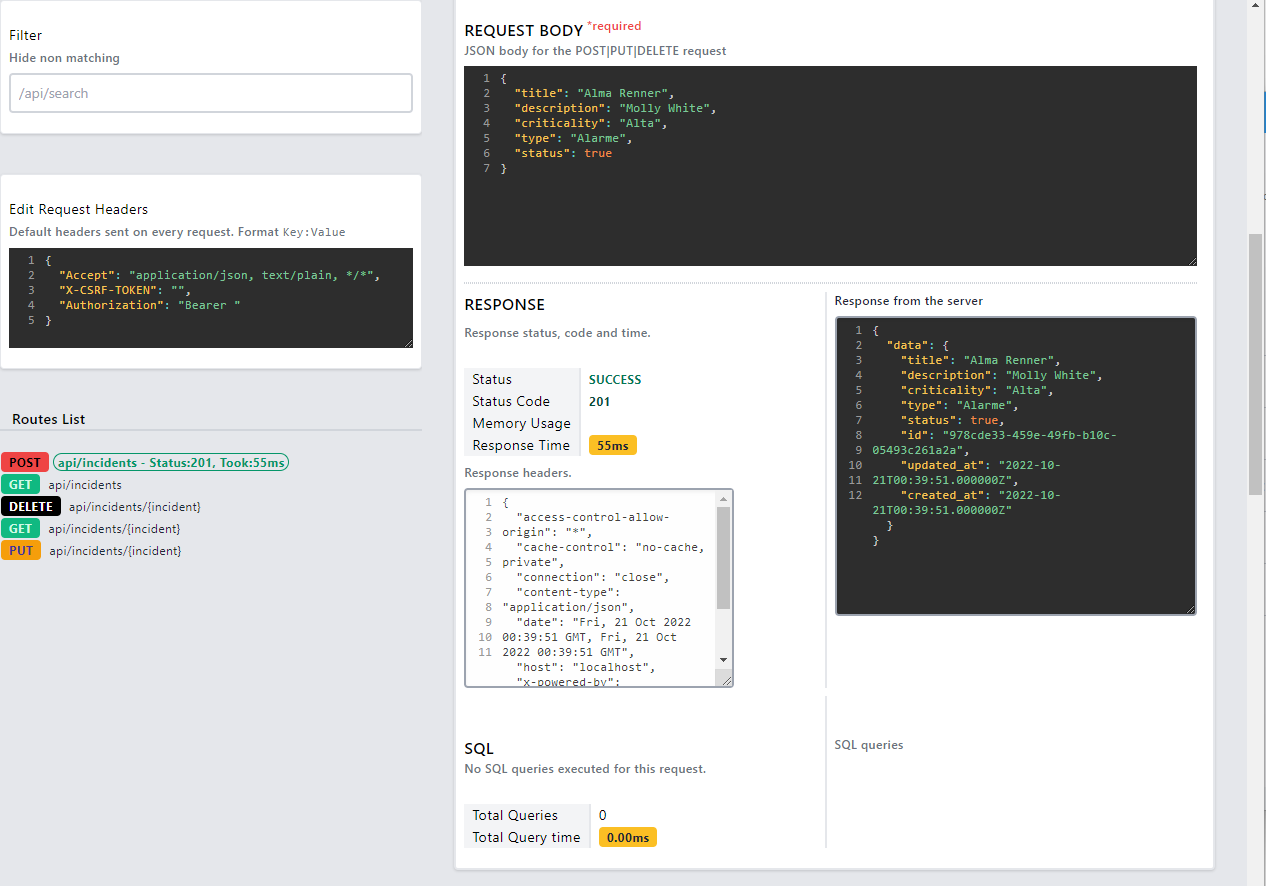Click the response headers scrollbar thumb
The image size is (1266, 886).
tap(724, 558)
